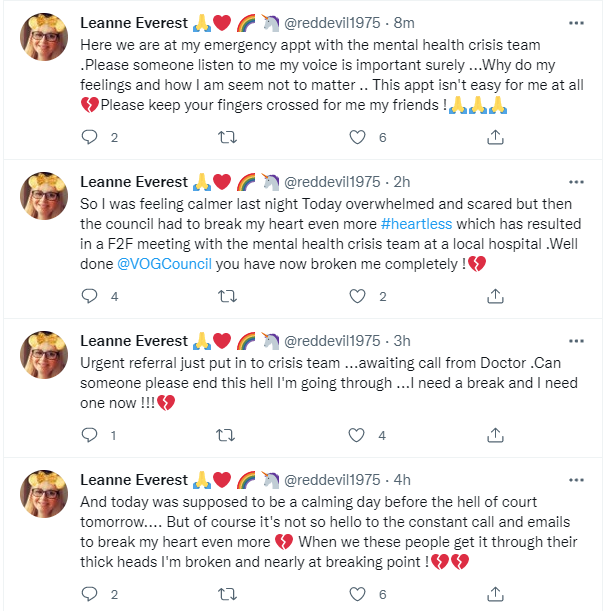The image size is (604, 611).
Task: Reply to the 8m emergency appt tweet
Action: [89, 137]
